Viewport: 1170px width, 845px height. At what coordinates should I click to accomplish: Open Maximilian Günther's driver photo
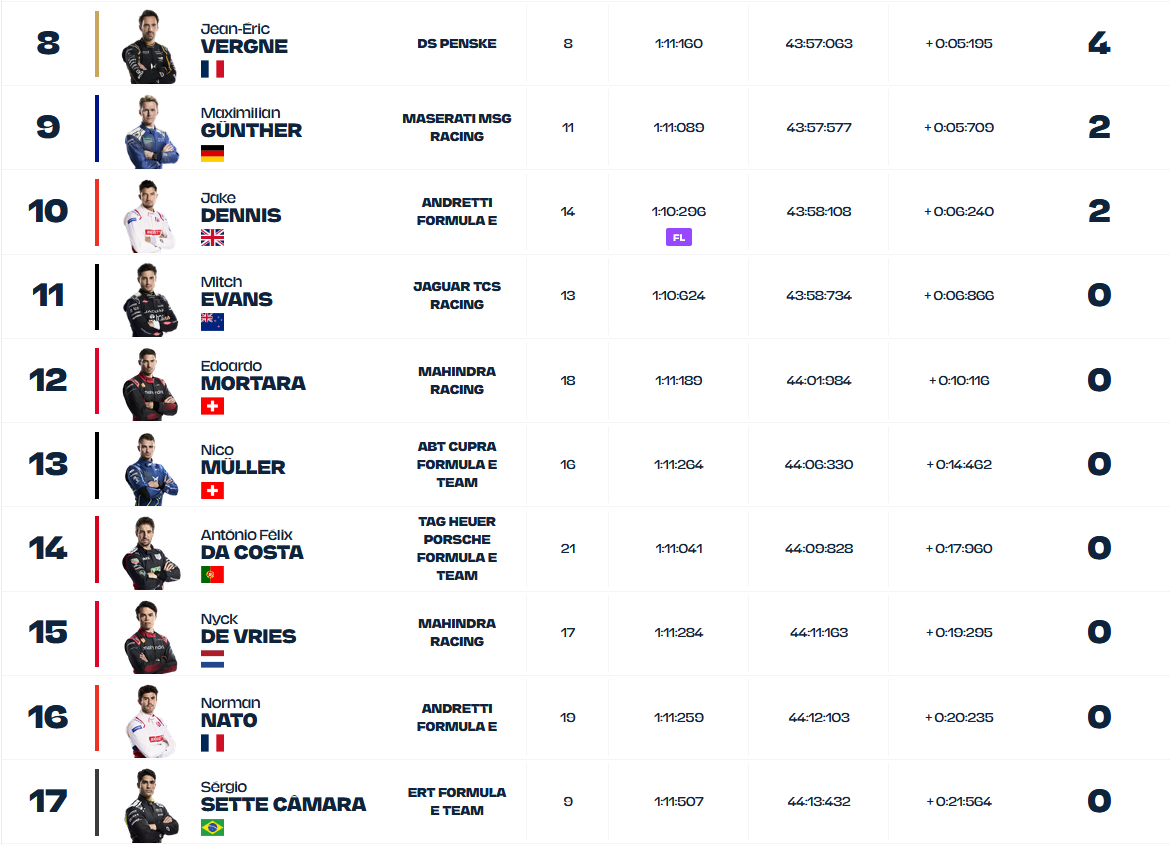pyautogui.click(x=149, y=130)
